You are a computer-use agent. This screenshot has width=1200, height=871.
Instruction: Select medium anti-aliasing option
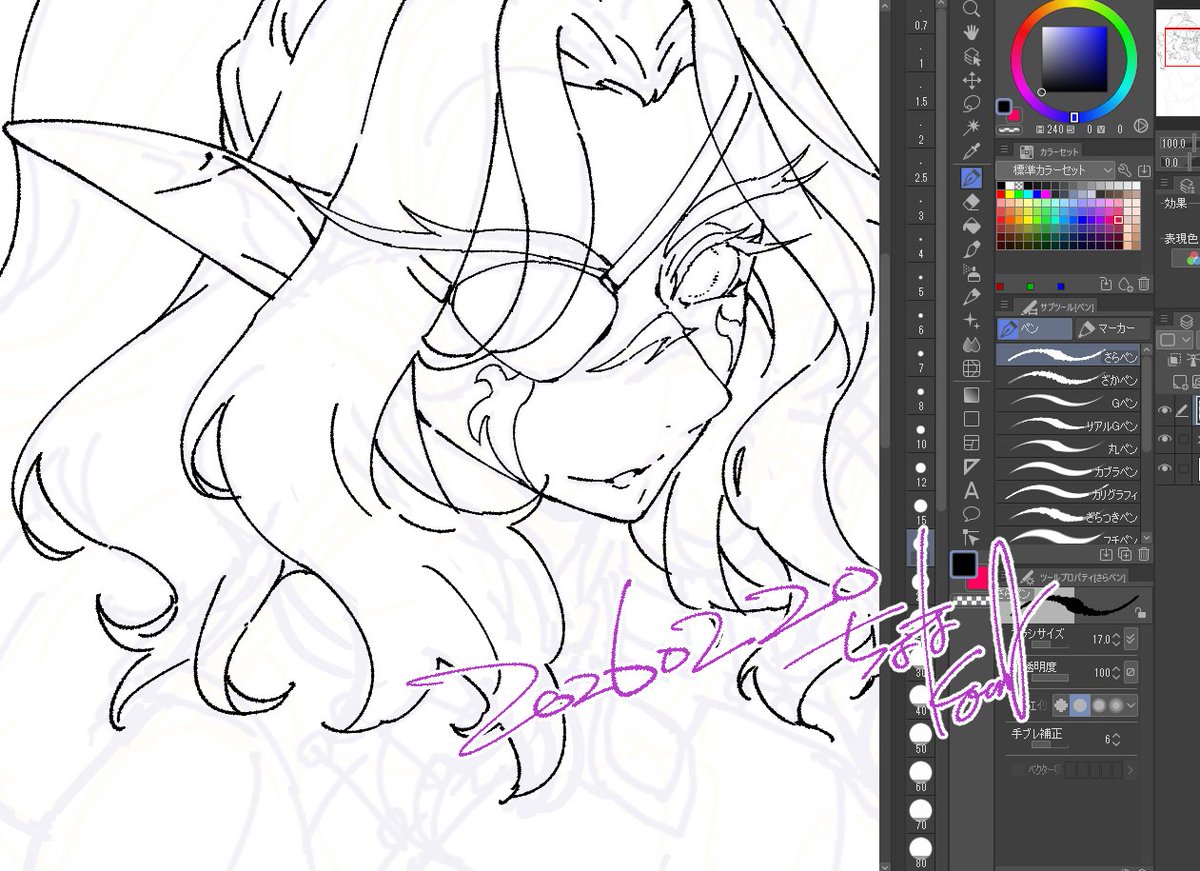(x=1099, y=706)
